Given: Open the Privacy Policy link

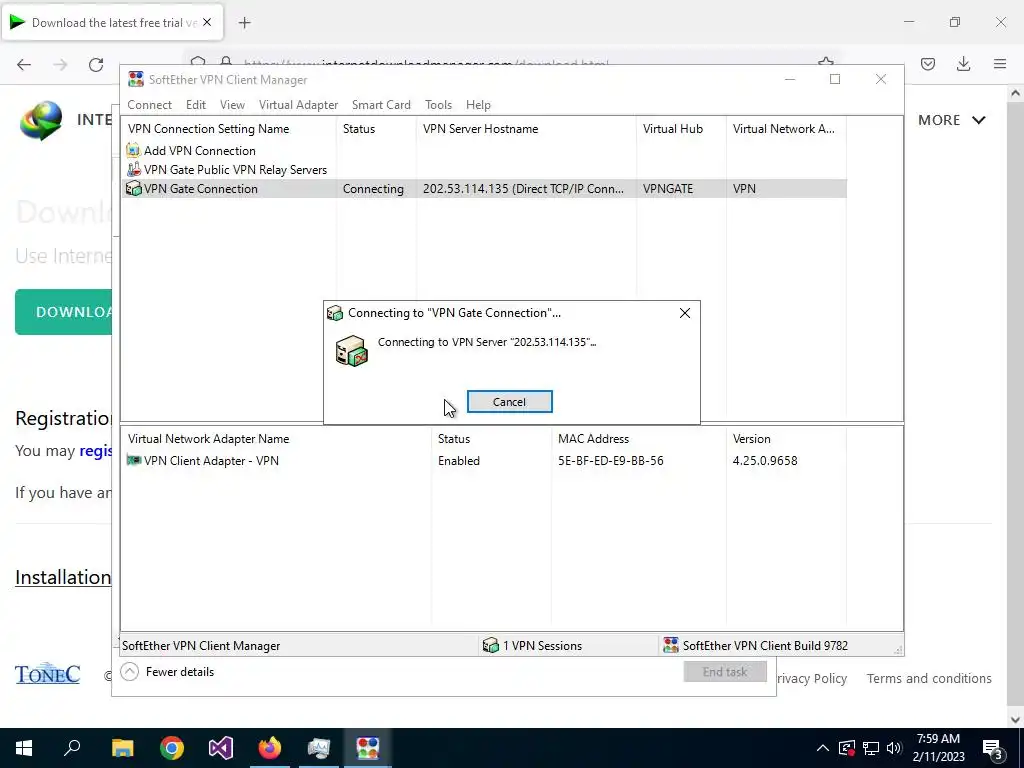Looking at the screenshot, I should (812, 679).
